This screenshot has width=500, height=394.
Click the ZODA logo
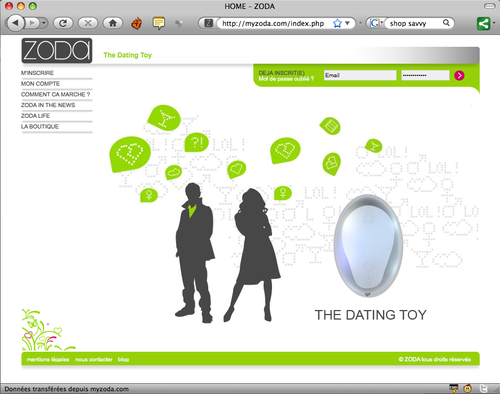(57, 51)
